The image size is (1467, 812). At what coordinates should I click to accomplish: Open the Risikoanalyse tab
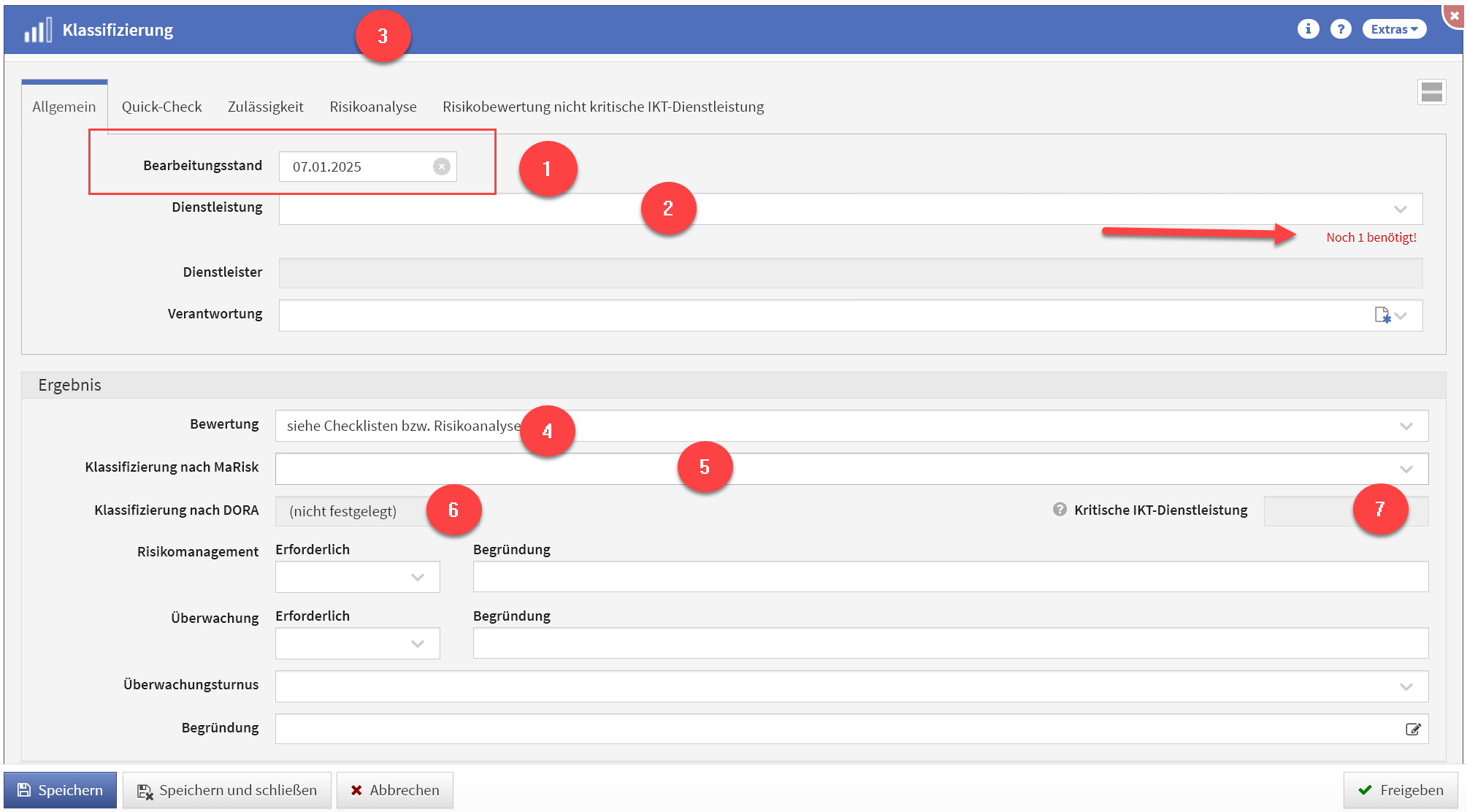(x=372, y=107)
